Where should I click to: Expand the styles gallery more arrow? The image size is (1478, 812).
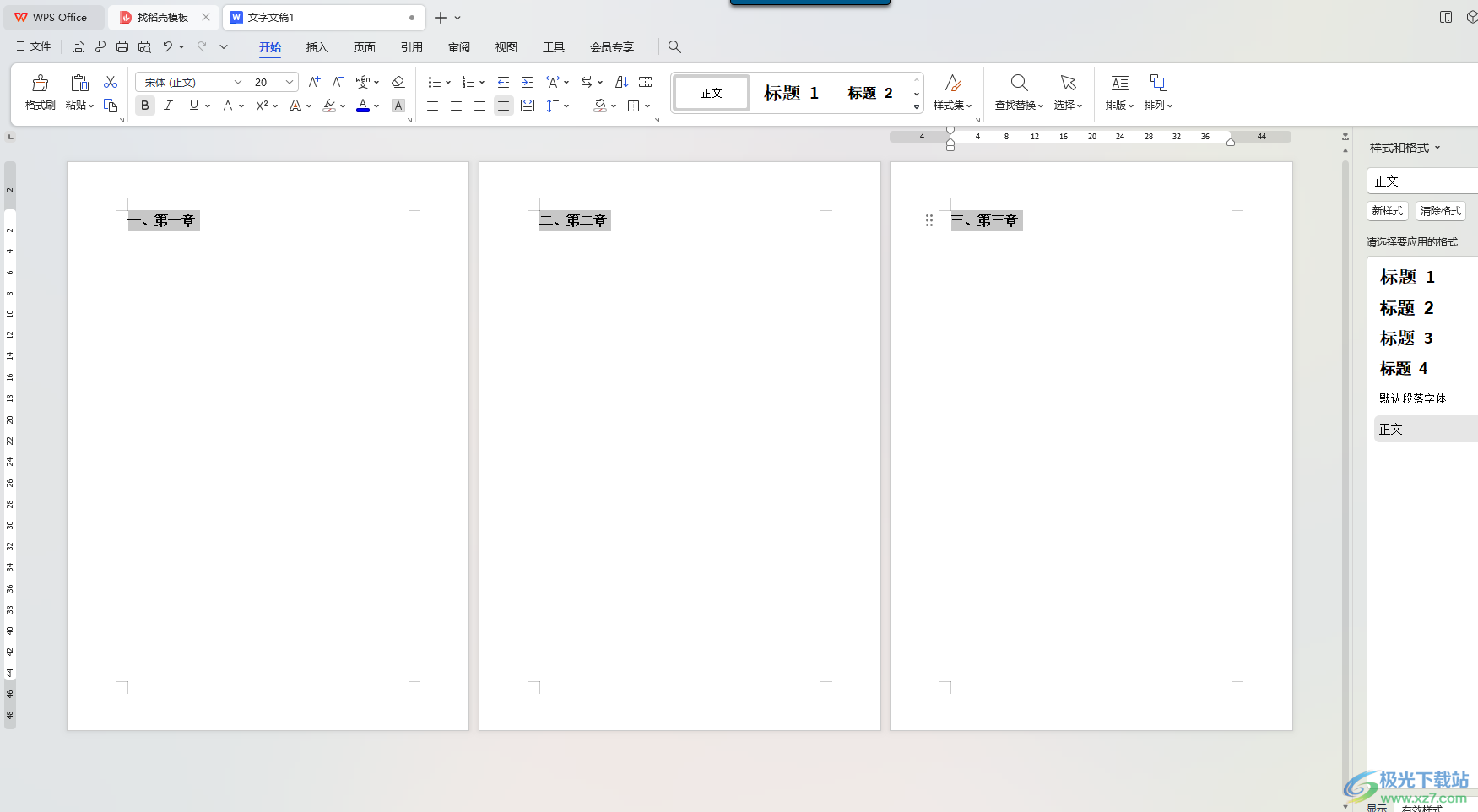pyautogui.click(x=917, y=106)
